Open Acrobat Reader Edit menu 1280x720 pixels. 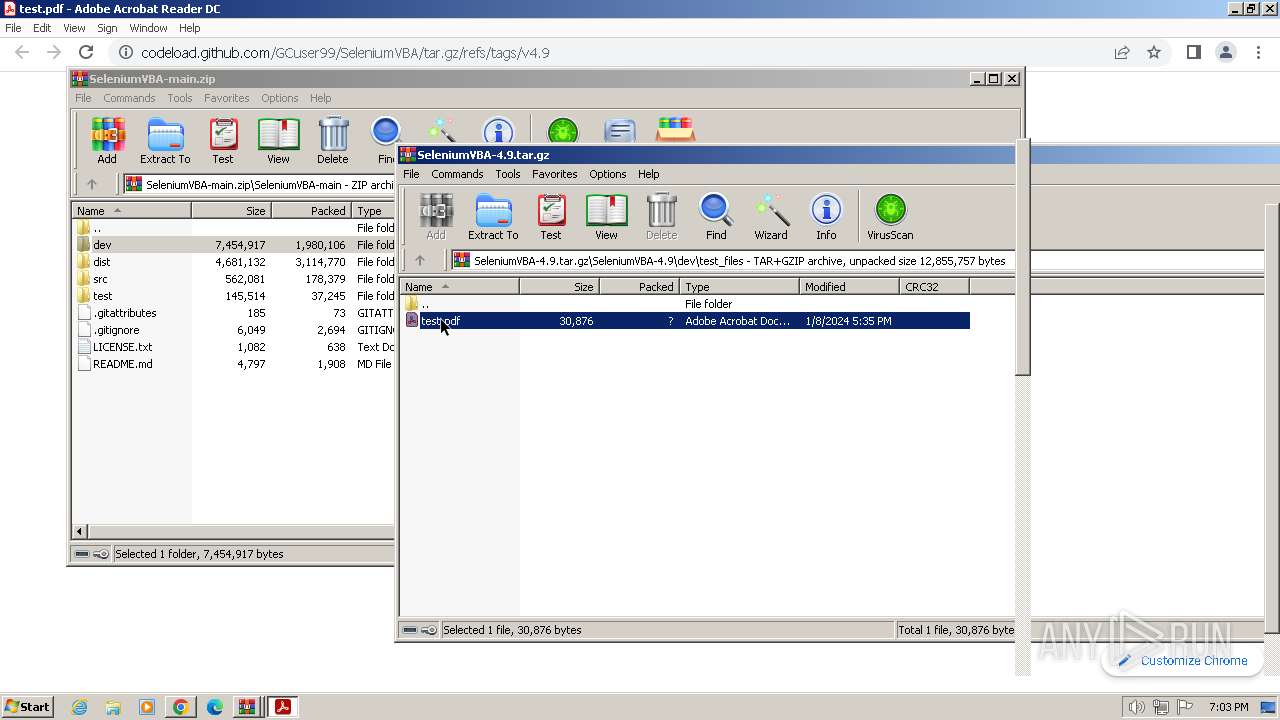42,28
